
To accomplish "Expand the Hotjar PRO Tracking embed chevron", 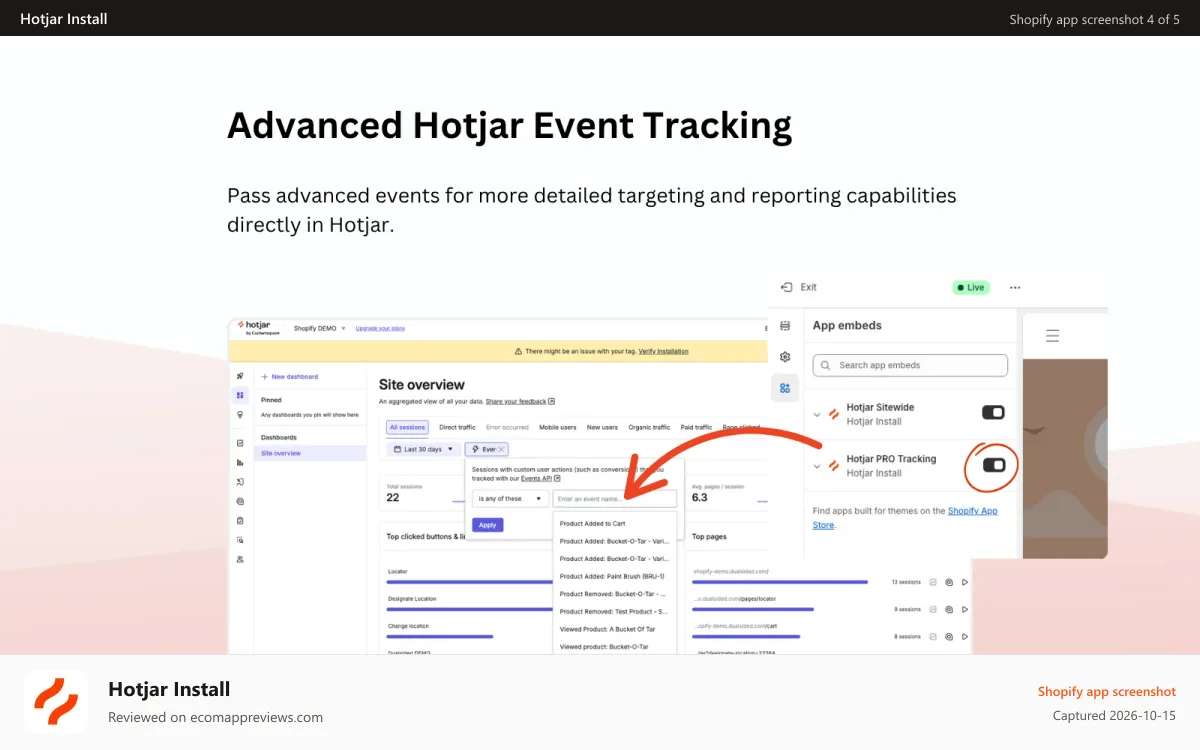I will pos(817,466).
